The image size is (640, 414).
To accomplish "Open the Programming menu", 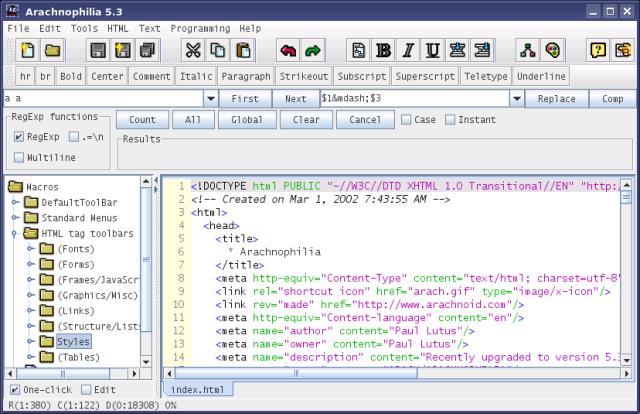I will coord(200,29).
